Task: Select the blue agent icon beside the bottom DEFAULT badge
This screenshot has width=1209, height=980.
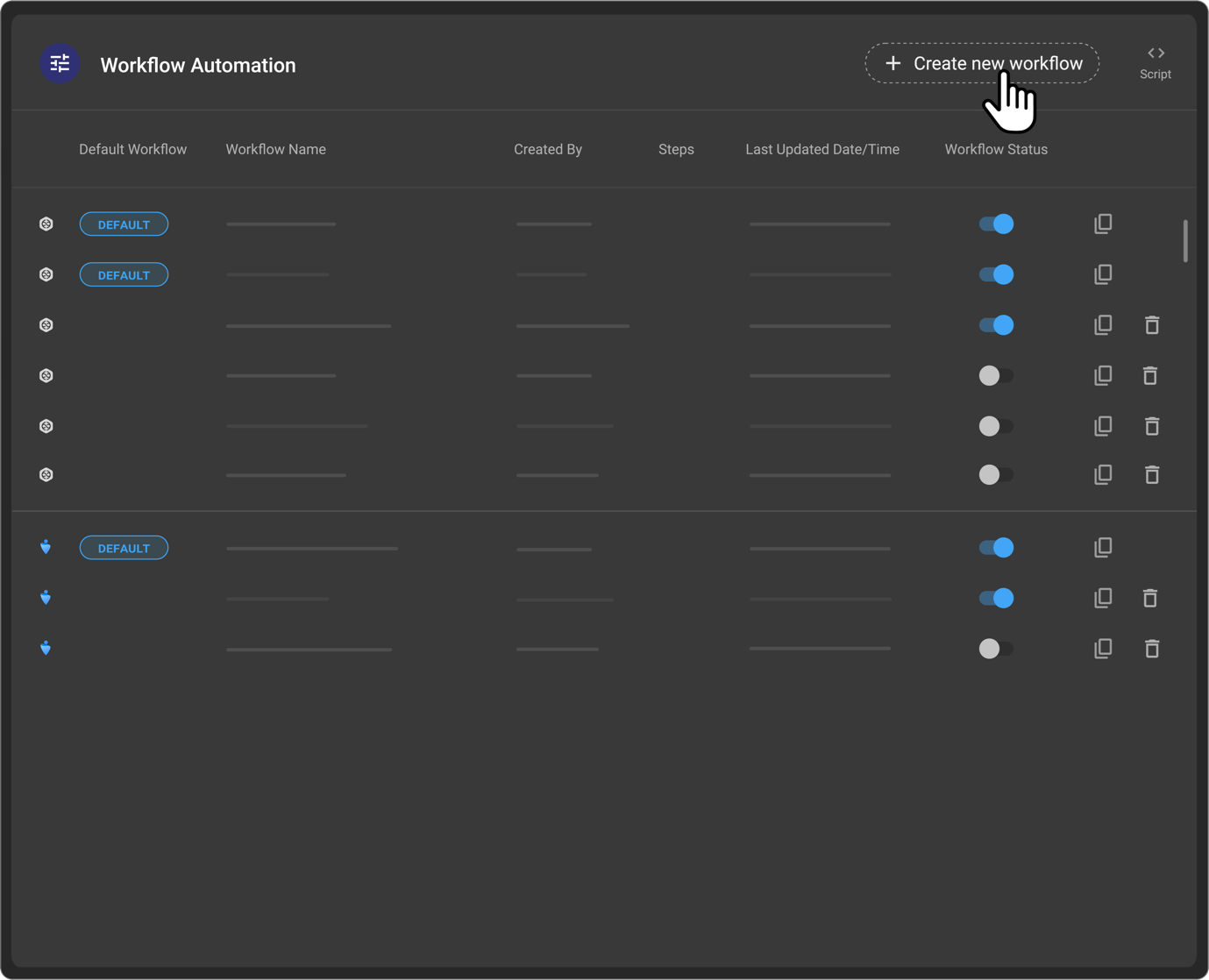Action: 45,547
